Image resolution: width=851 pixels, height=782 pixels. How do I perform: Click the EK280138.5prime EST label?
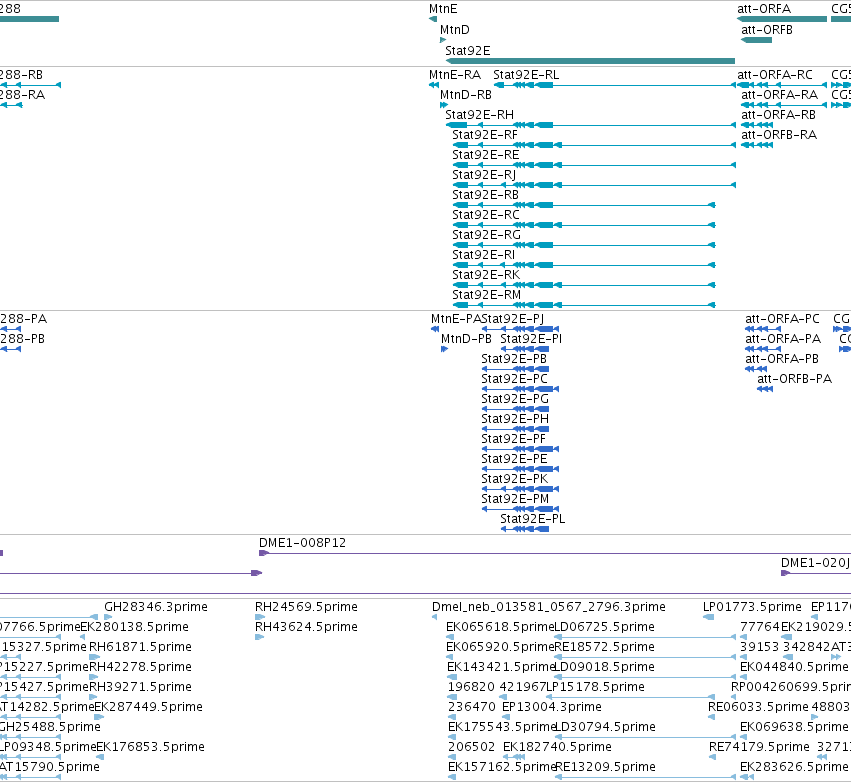click(x=134, y=627)
